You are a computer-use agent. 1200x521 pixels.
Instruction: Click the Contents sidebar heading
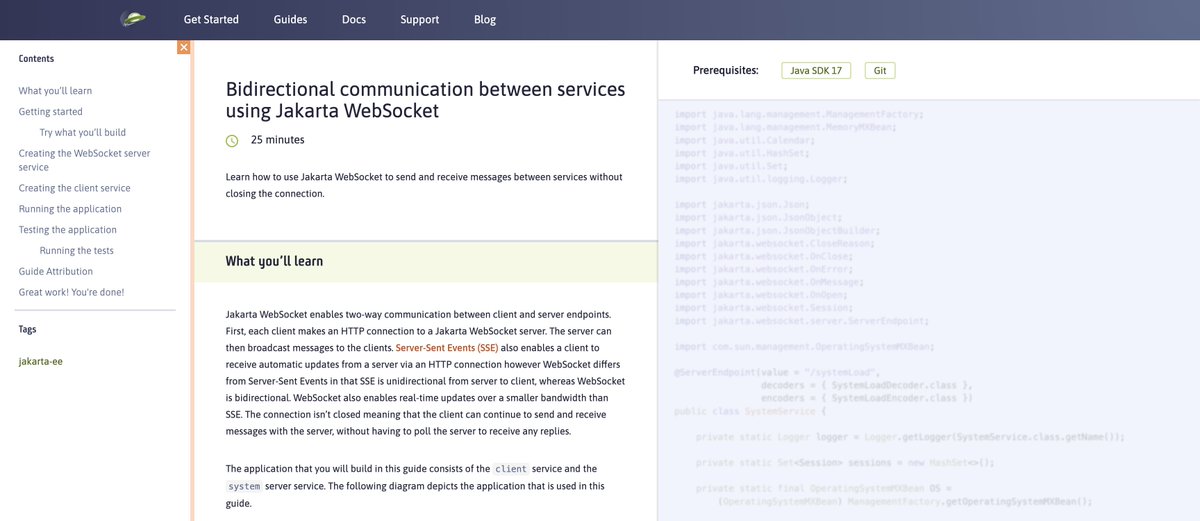coord(37,59)
